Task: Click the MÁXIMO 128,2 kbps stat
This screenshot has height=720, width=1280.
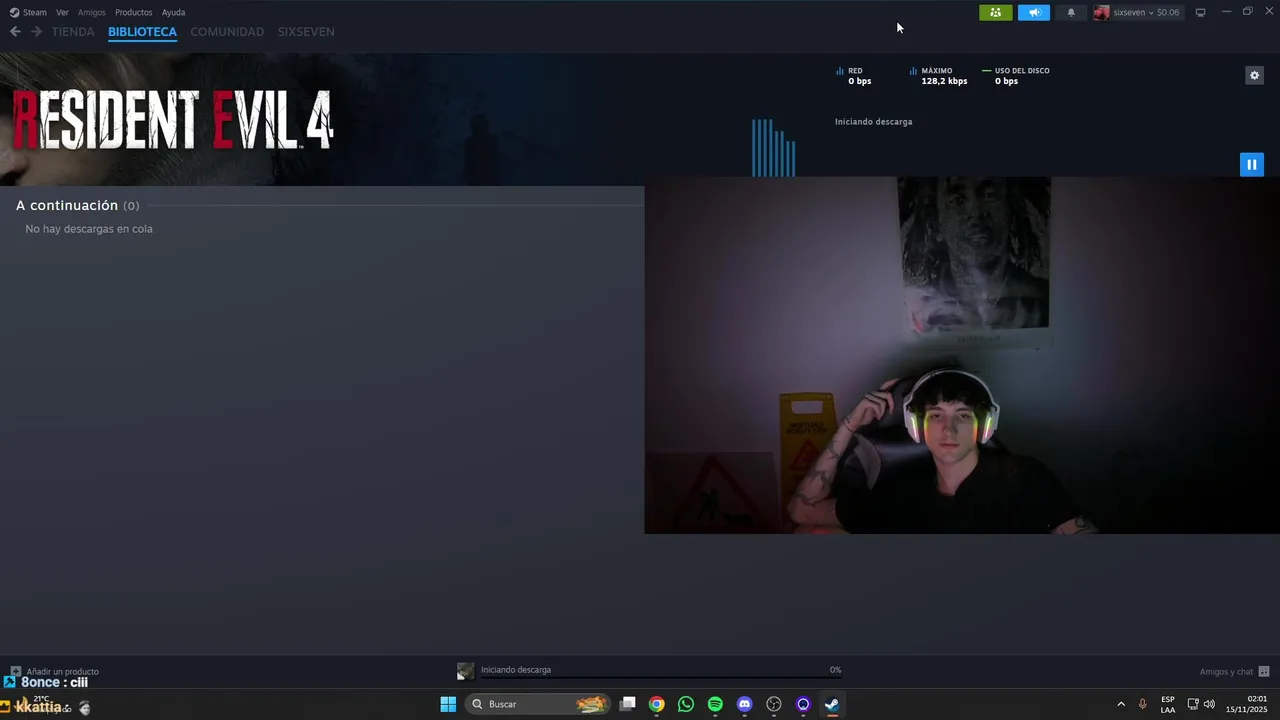Action: (938, 76)
